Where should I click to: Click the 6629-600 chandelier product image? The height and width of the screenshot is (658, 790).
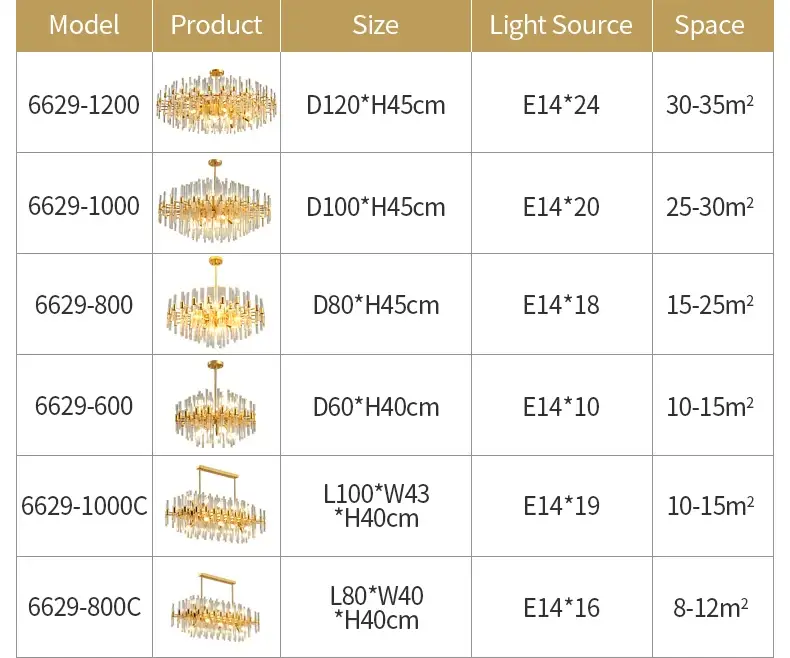click(x=215, y=404)
